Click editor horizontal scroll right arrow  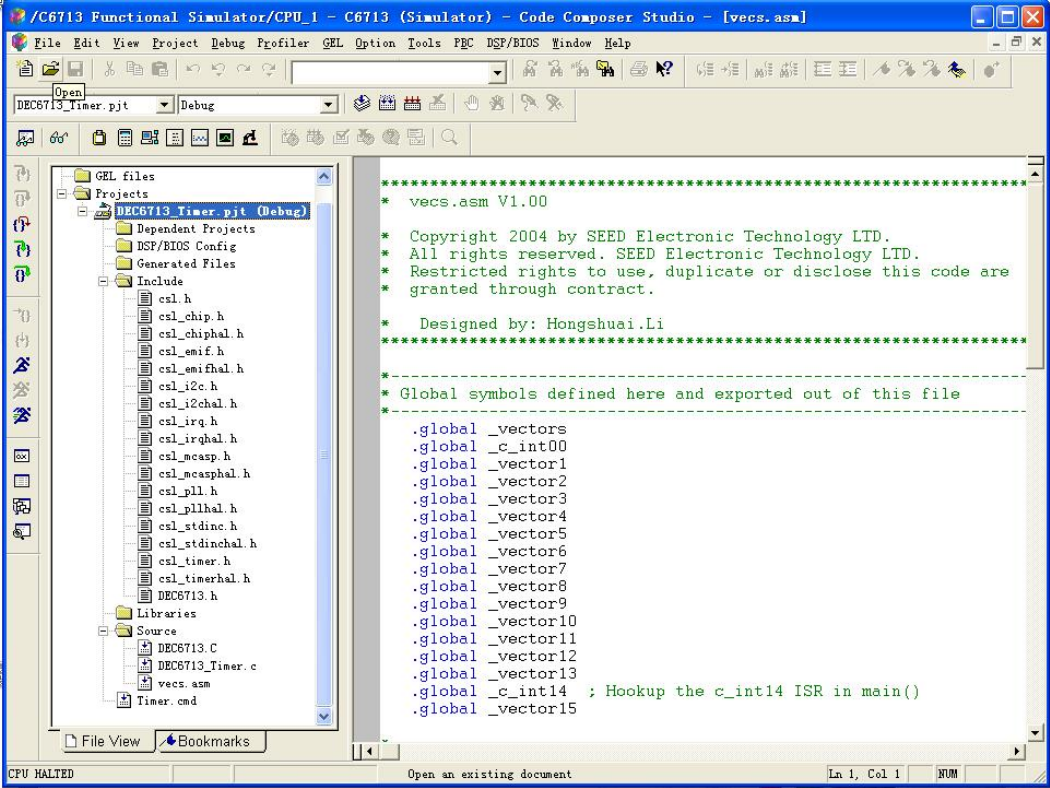coord(1017,751)
